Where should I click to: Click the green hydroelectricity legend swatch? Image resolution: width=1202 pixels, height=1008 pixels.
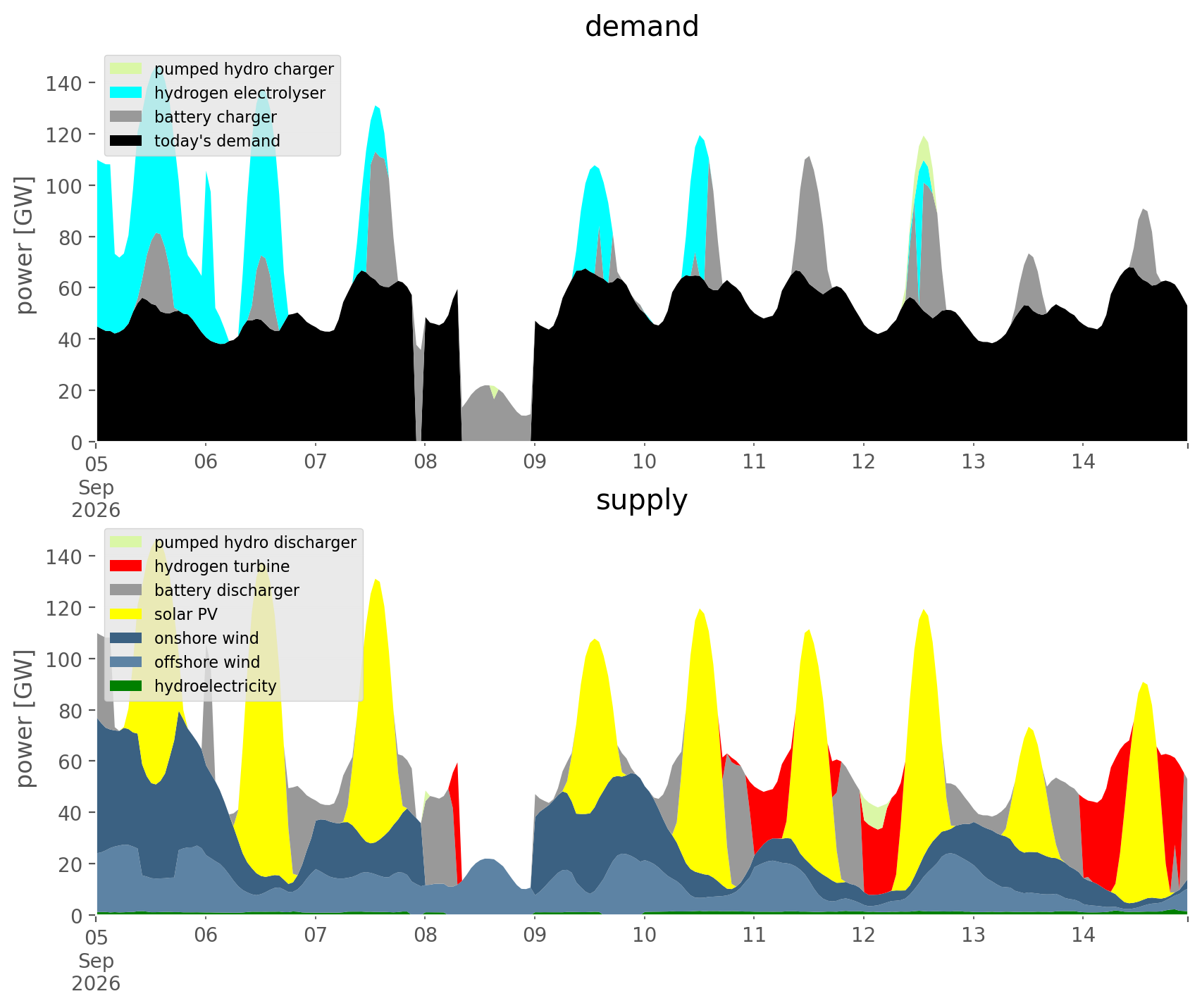pyautogui.click(x=127, y=686)
